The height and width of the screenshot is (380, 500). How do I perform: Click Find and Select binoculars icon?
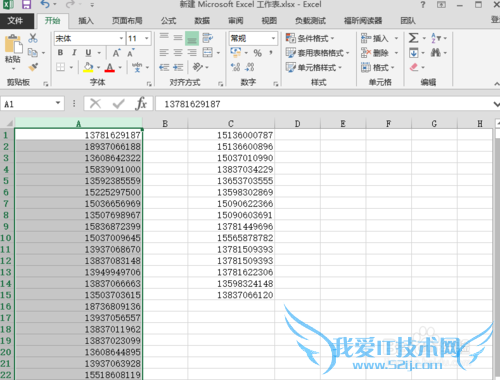(x=436, y=52)
